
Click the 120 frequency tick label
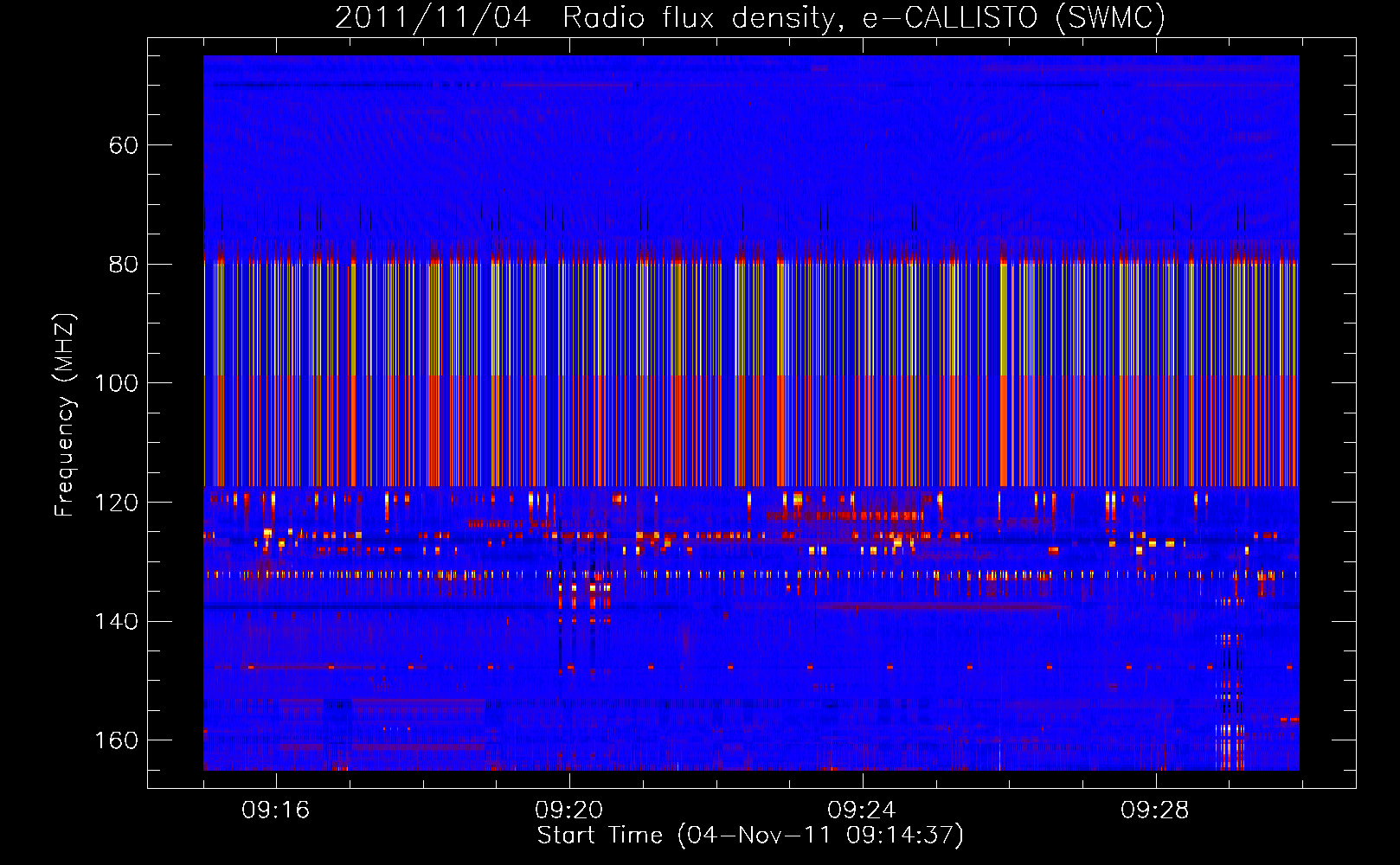click(x=116, y=503)
